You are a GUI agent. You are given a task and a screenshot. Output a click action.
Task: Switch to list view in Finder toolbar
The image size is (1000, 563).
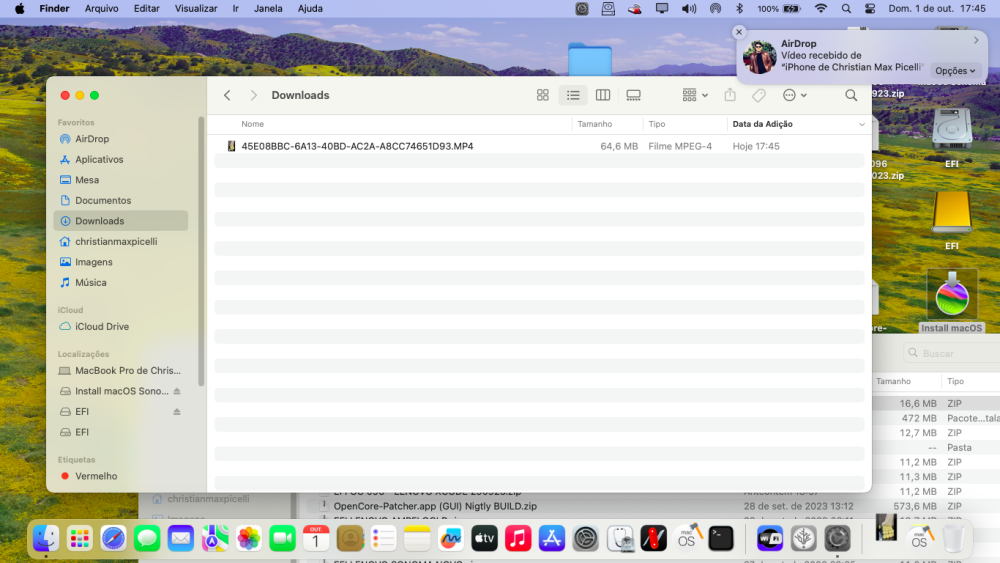pyautogui.click(x=573, y=95)
